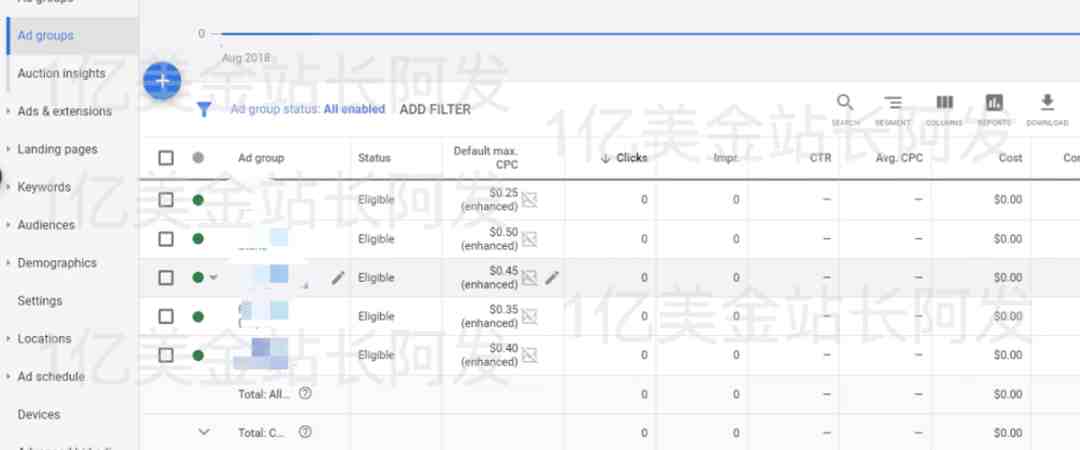The width and height of the screenshot is (1080, 450).
Task: Tick the checkbox for the $0.50 row
Action: tap(166, 239)
